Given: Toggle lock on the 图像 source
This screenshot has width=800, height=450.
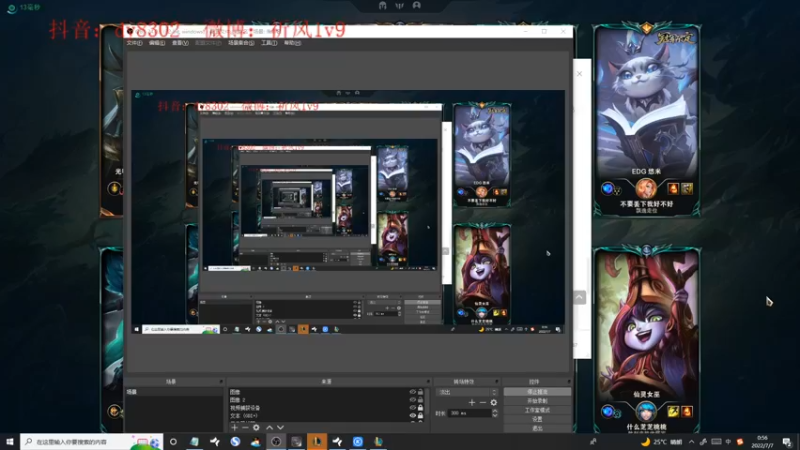Looking at the screenshot, I should point(420,392).
